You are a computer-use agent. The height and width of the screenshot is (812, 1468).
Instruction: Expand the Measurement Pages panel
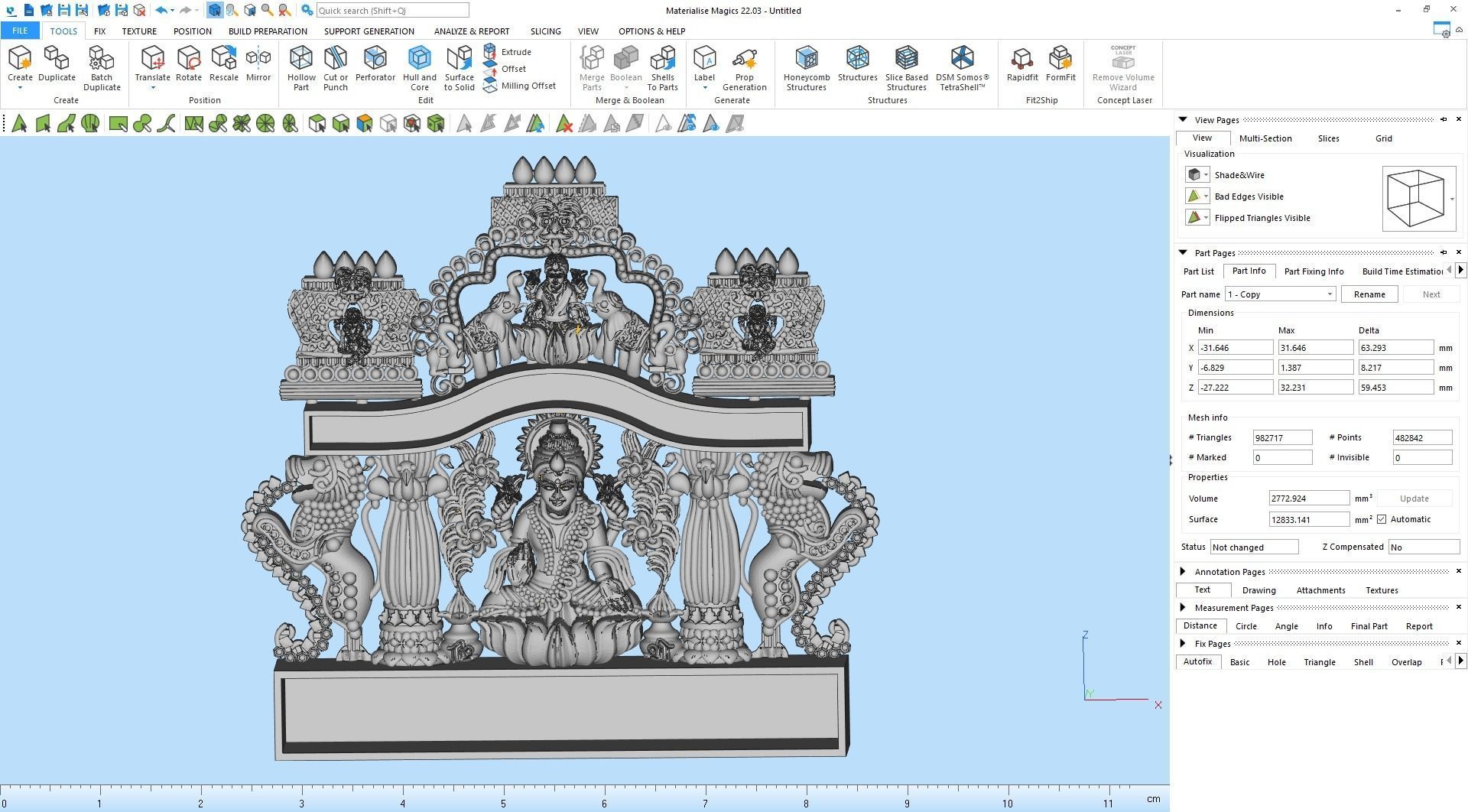tap(1183, 607)
